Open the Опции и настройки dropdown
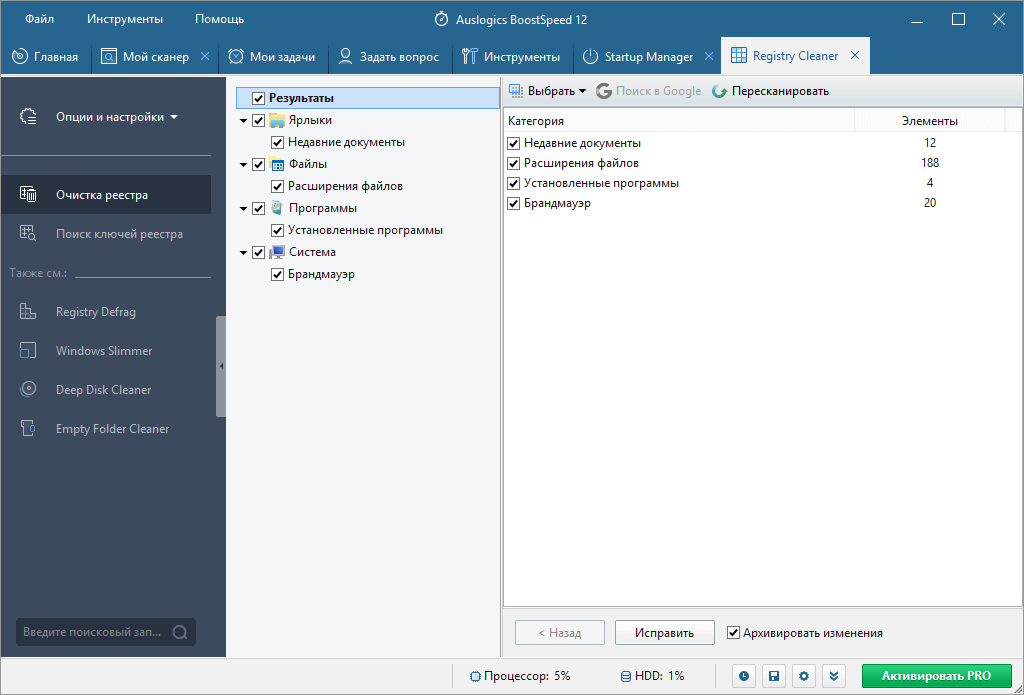 point(117,118)
